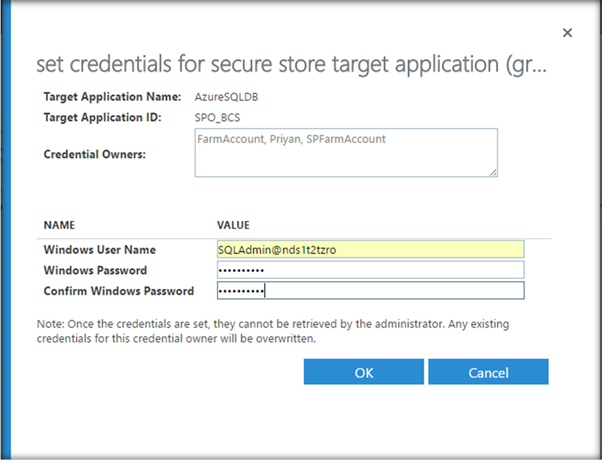Click the VALUE column header
Image resolution: width=602 pixels, height=460 pixels.
click(233, 226)
